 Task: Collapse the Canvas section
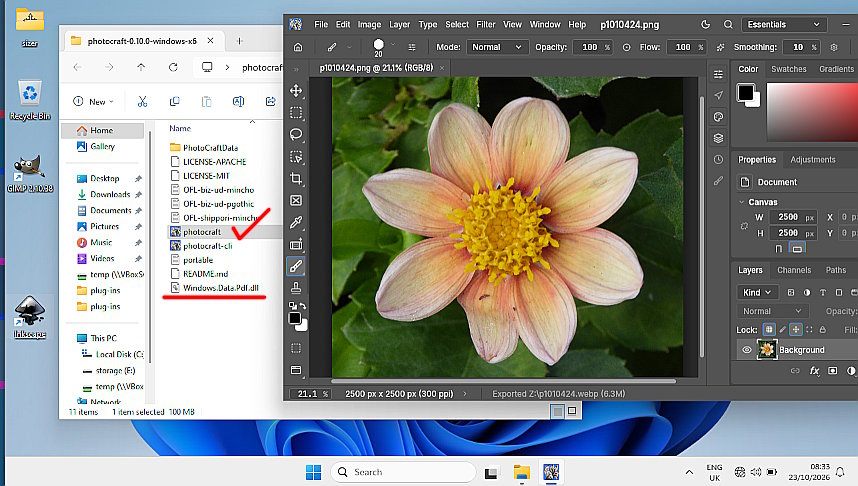point(742,202)
